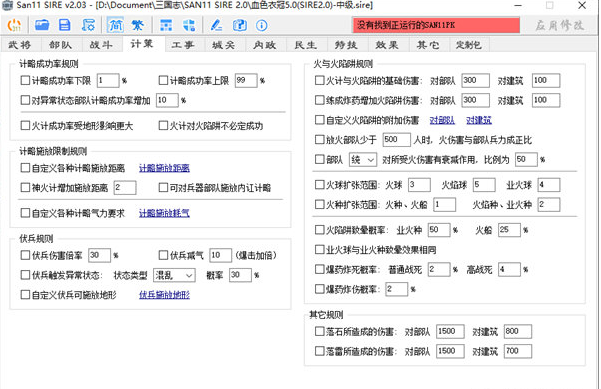Click 应用修改 button
This screenshot has height=389, width=601.
(560, 25)
